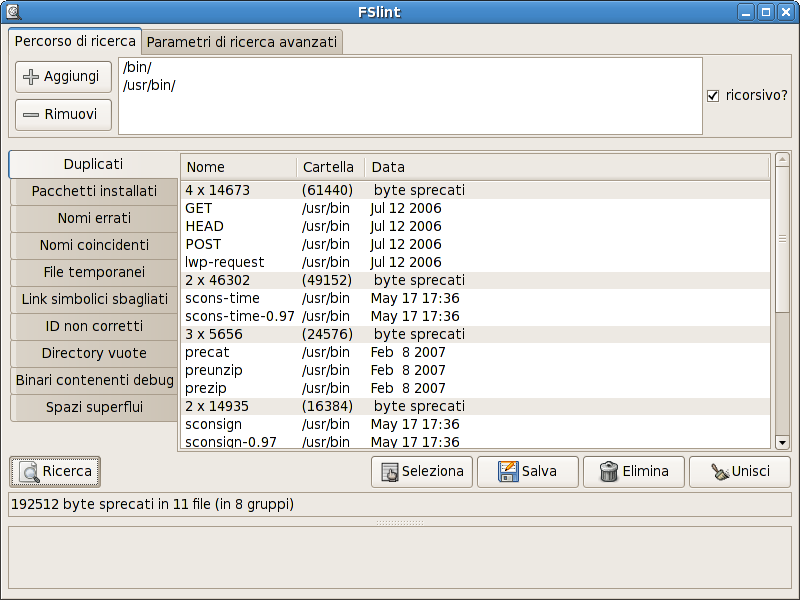Select Link simbolici sbagliati category

pos(94,299)
